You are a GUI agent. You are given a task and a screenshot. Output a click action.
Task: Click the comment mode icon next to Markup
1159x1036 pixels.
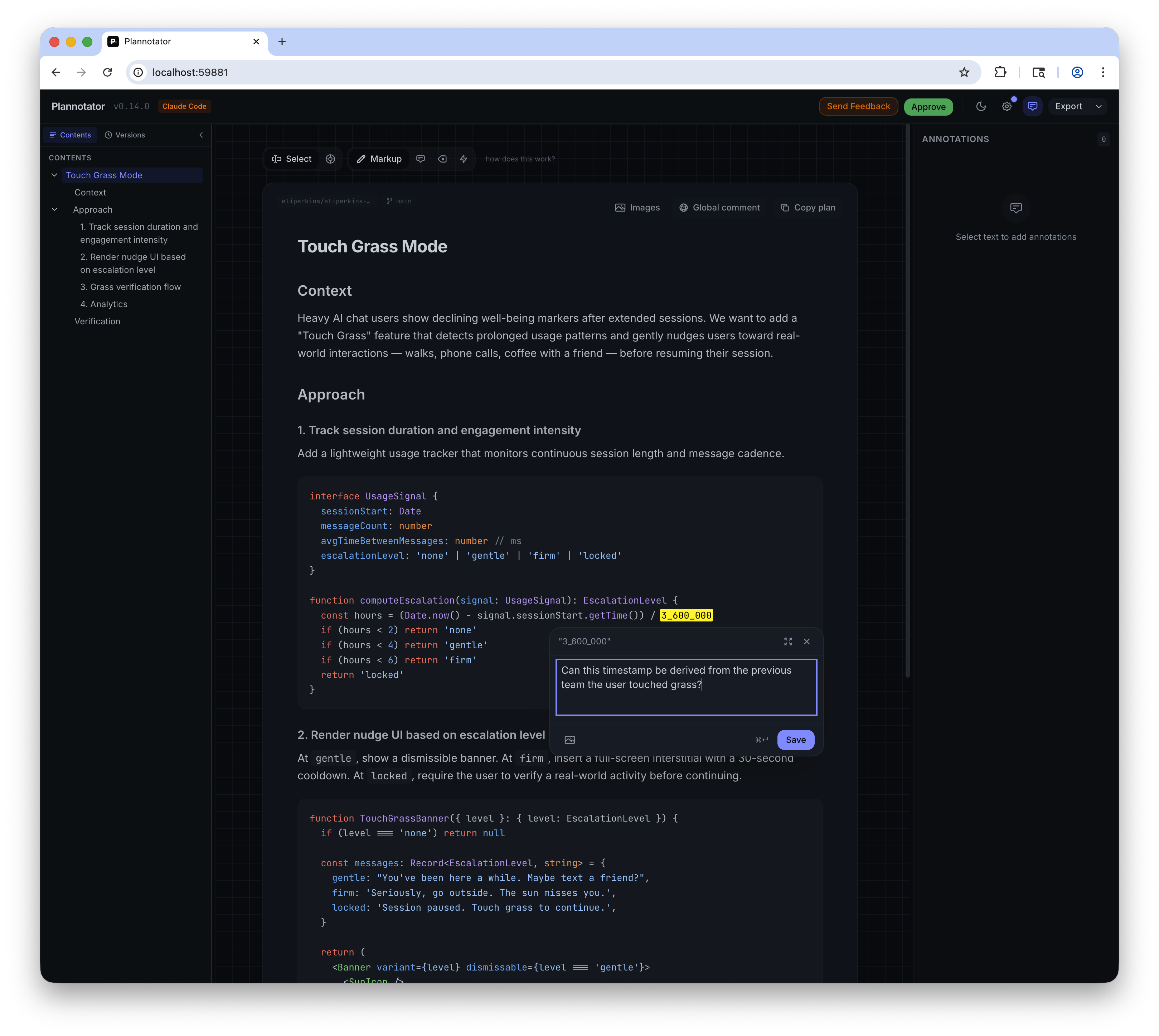click(421, 159)
